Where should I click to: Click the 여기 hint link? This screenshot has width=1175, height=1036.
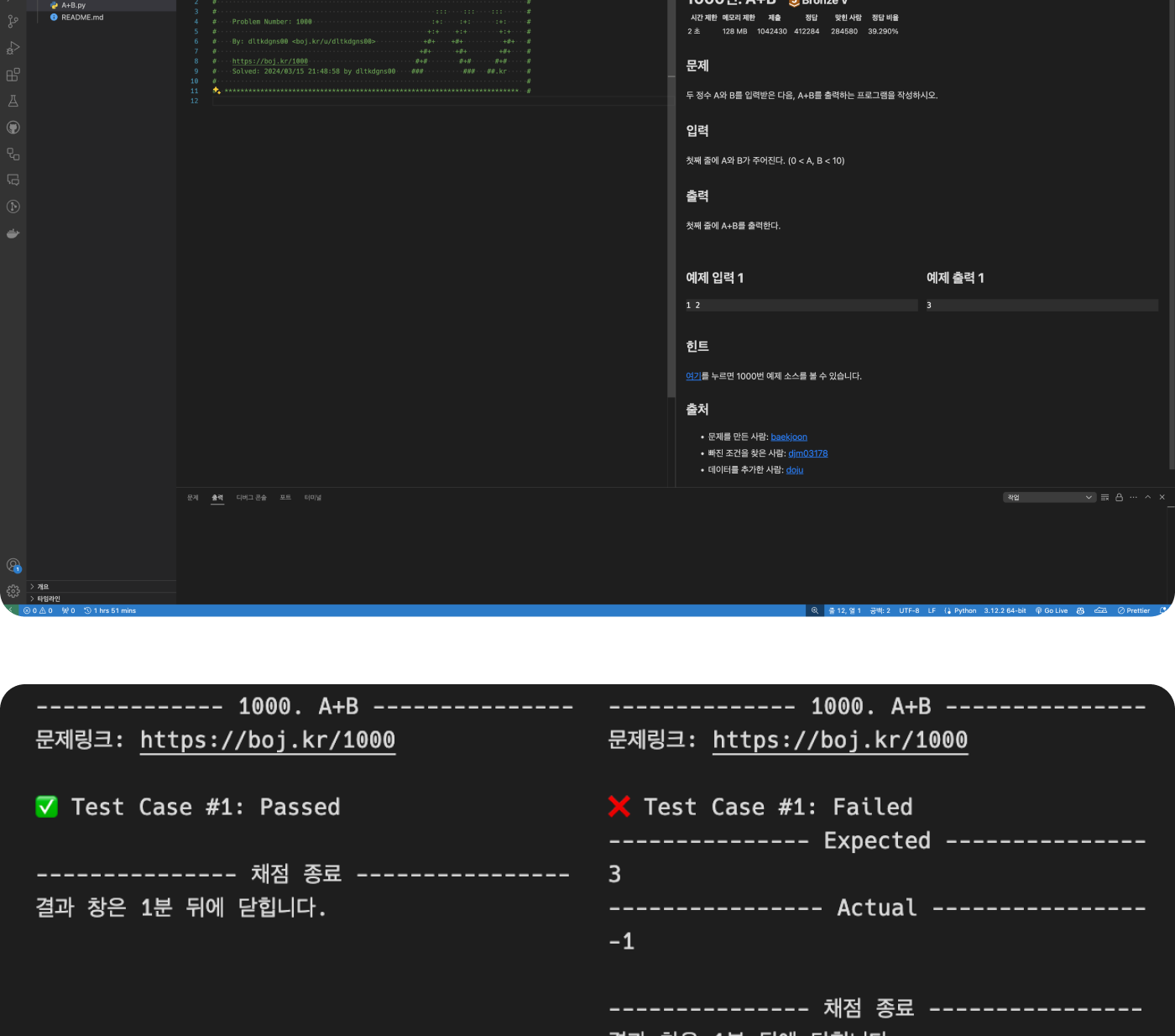[x=693, y=376]
